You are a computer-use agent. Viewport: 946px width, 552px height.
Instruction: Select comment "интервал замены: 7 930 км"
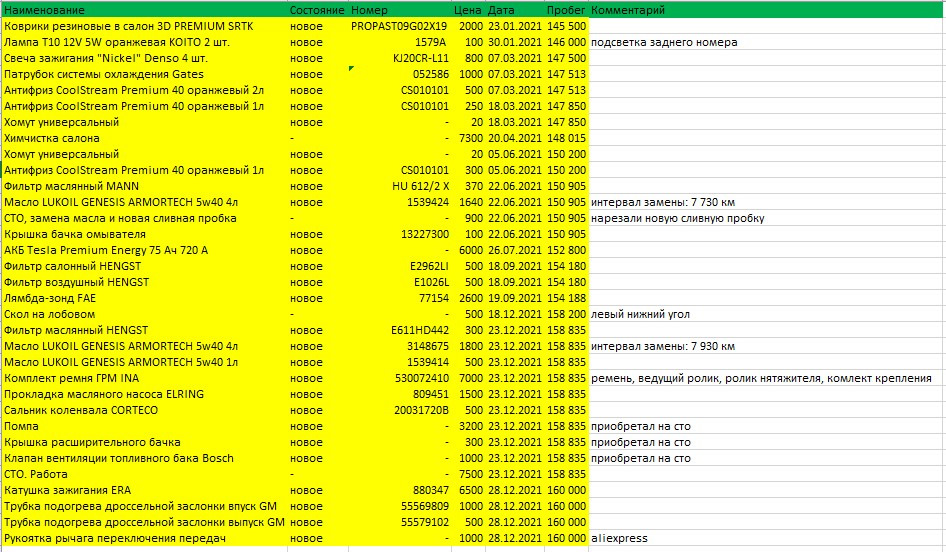click(766, 346)
